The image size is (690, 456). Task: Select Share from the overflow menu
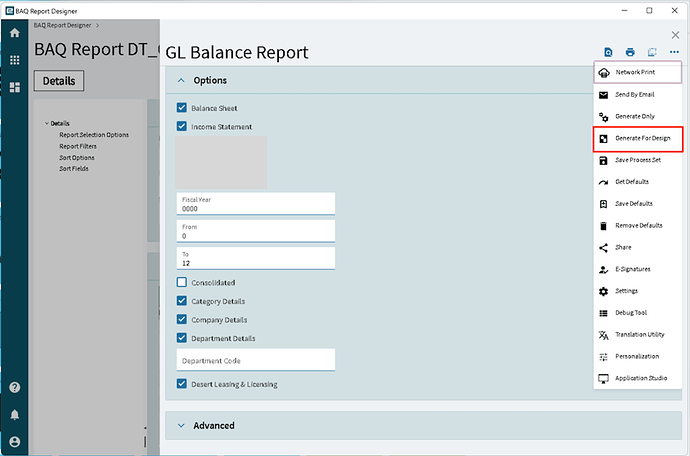[638, 247]
